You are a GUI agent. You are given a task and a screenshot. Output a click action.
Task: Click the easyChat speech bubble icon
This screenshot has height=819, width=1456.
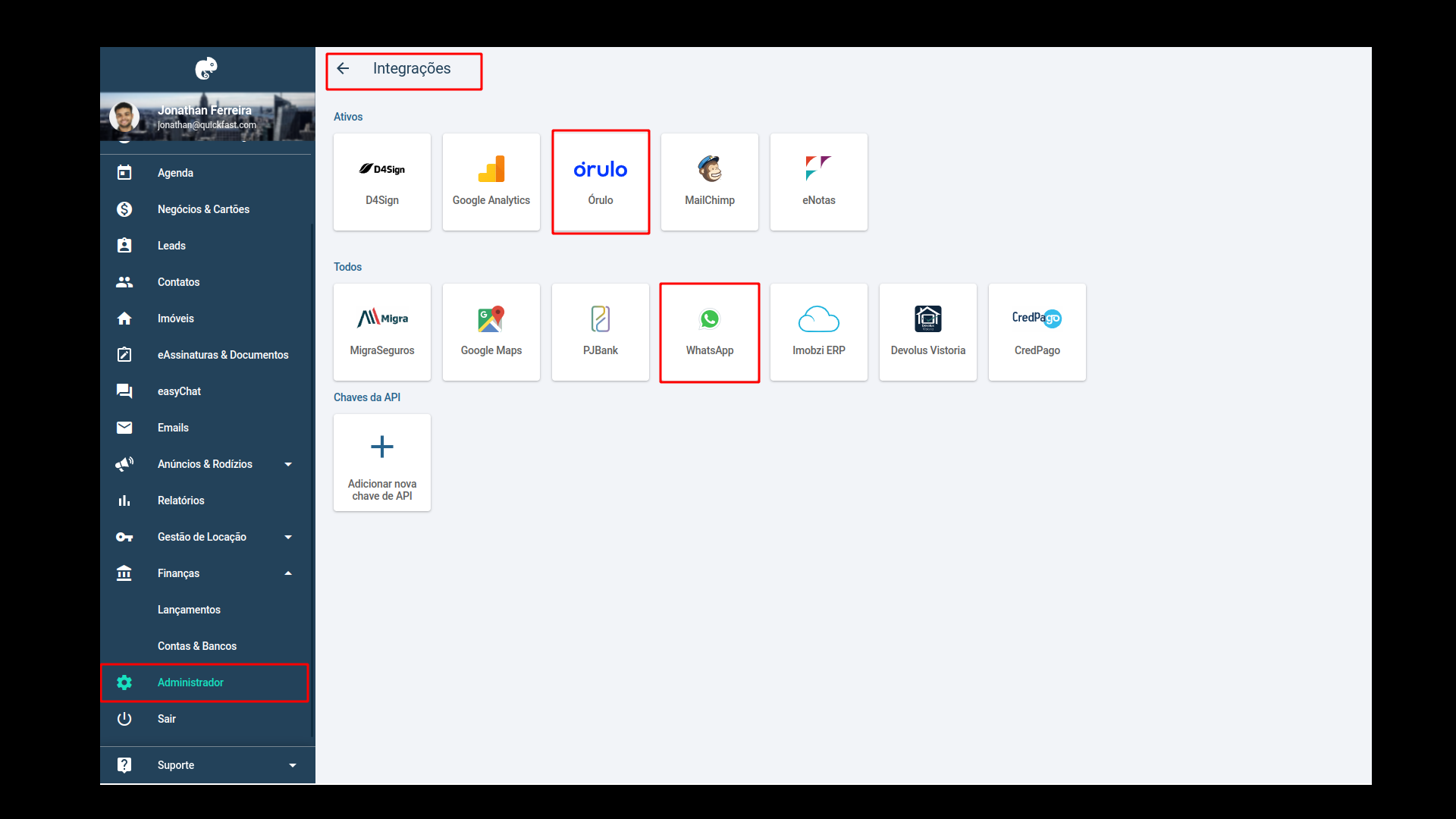click(x=124, y=391)
